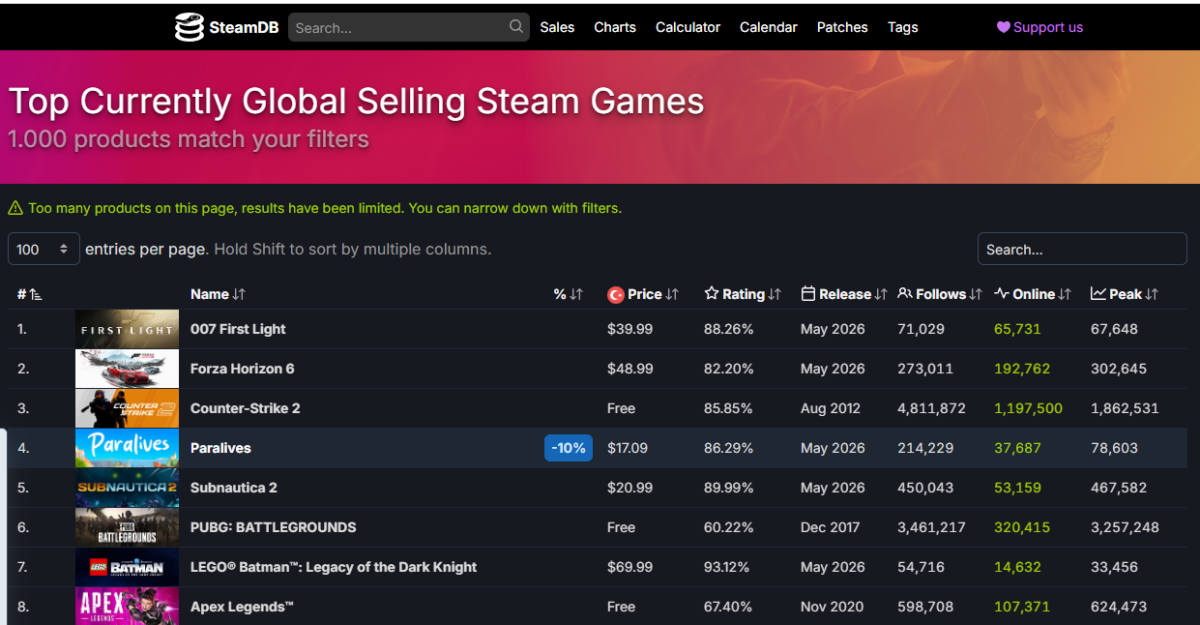Open the Apex Legends thumbnail
The width and height of the screenshot is (1200, 625).
click(x=127, y=606)
